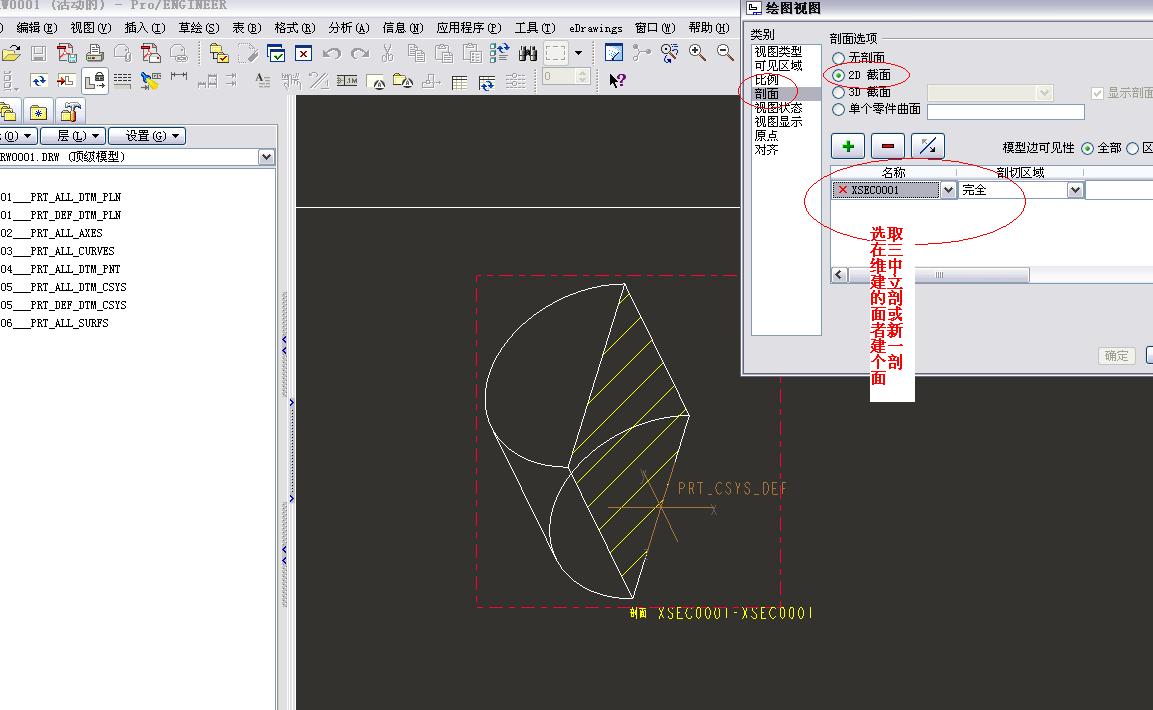This screenshot has height=710, width=1153.
Task: Select the 2D 截面 radio button
Action: (x=838, y=75)
